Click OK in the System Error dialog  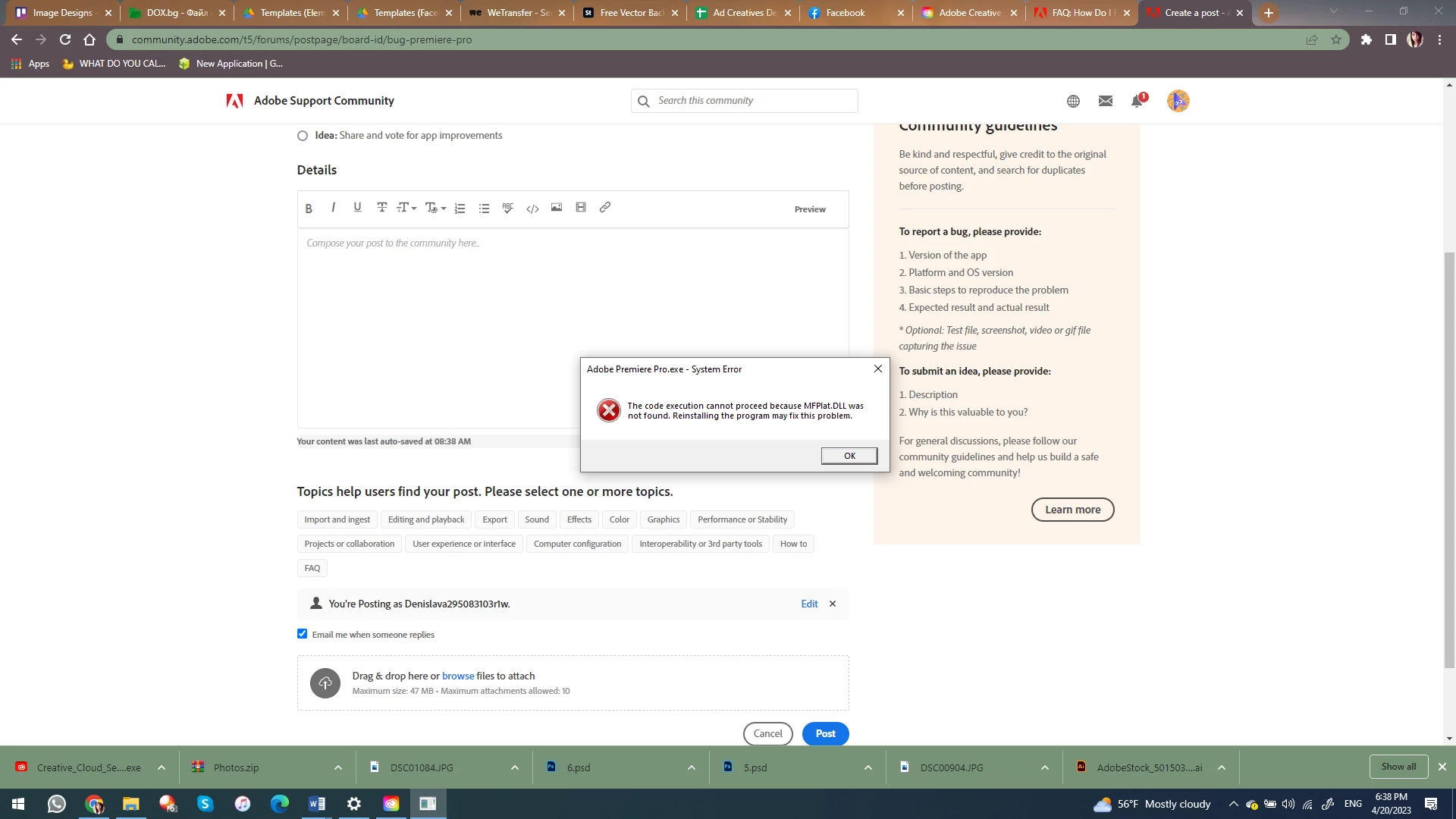point(849,456)
